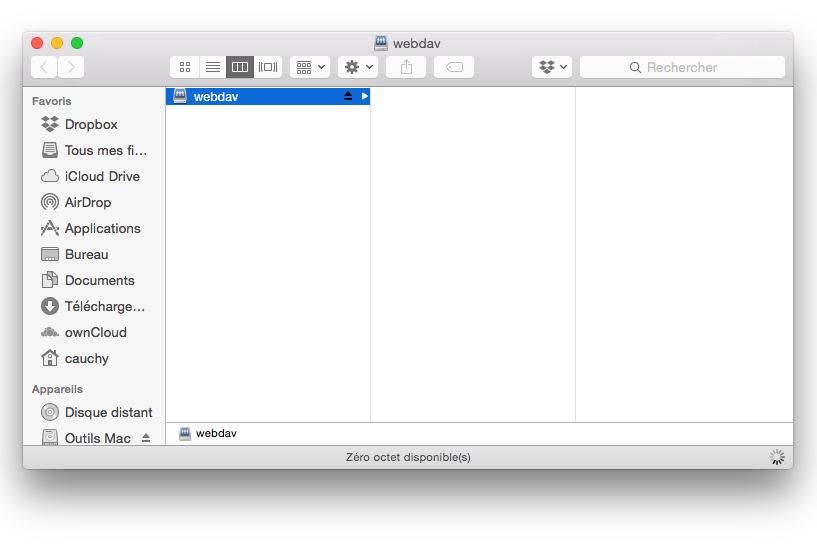This screenshot has height=550, width=817.
Task: Open ownCloud in the sidebar
Action: (x=94, y=333)
